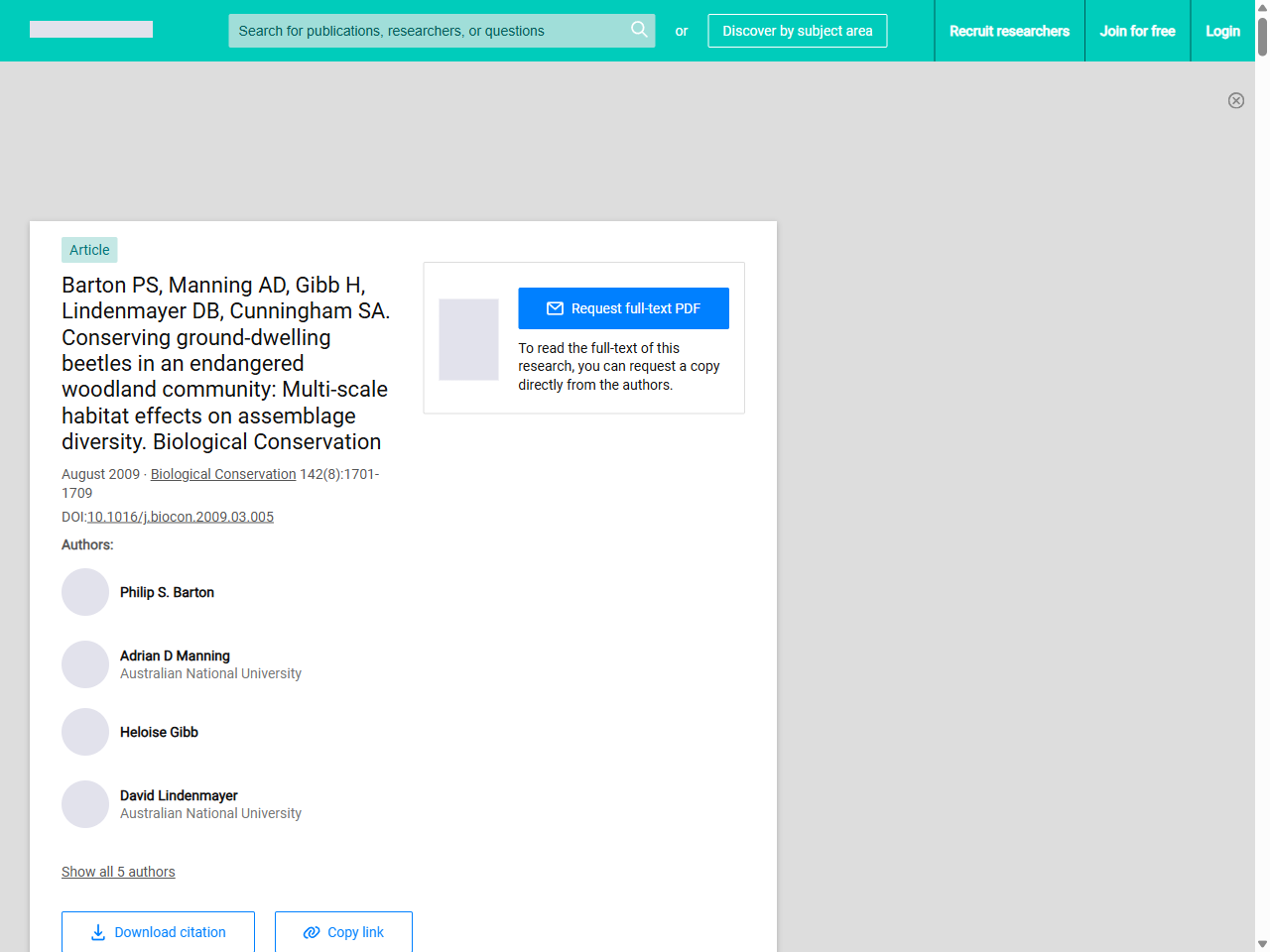Click the search magnifier icon
Image resolution: width=1270 pixels, height=952 pixels.
[x=639, y=30]
